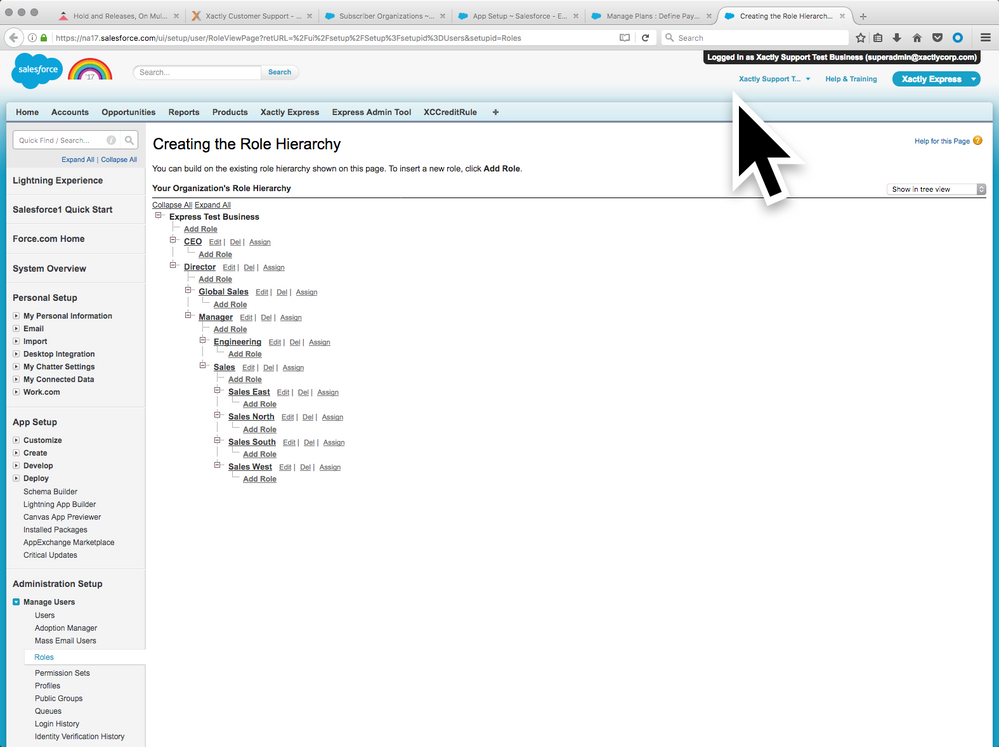Click in the Salesforce search field
Screen dimensions: 999x747
click(197, 72)
